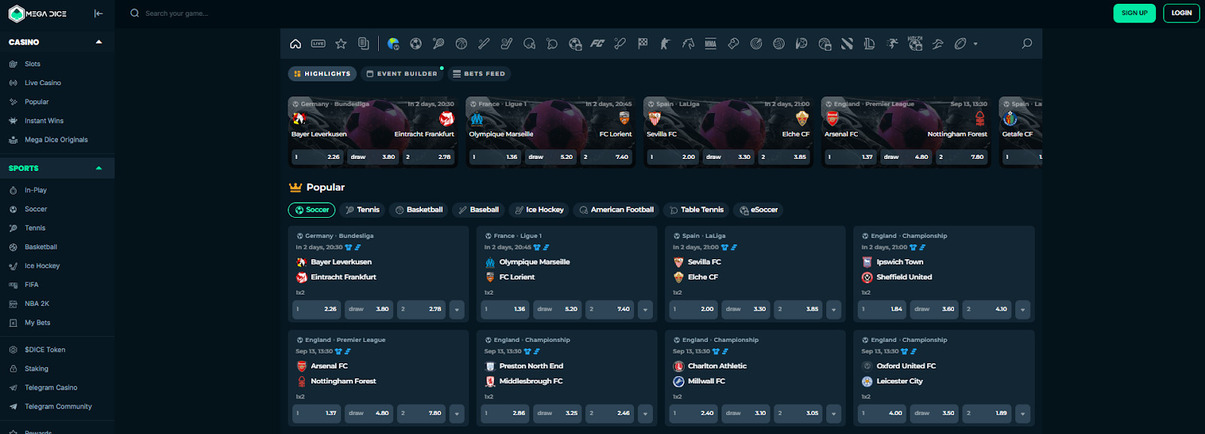Expand more markets for Ipswich Town match card
The height and width of the screenshot is (434, 1205).
coord(1023,310)
